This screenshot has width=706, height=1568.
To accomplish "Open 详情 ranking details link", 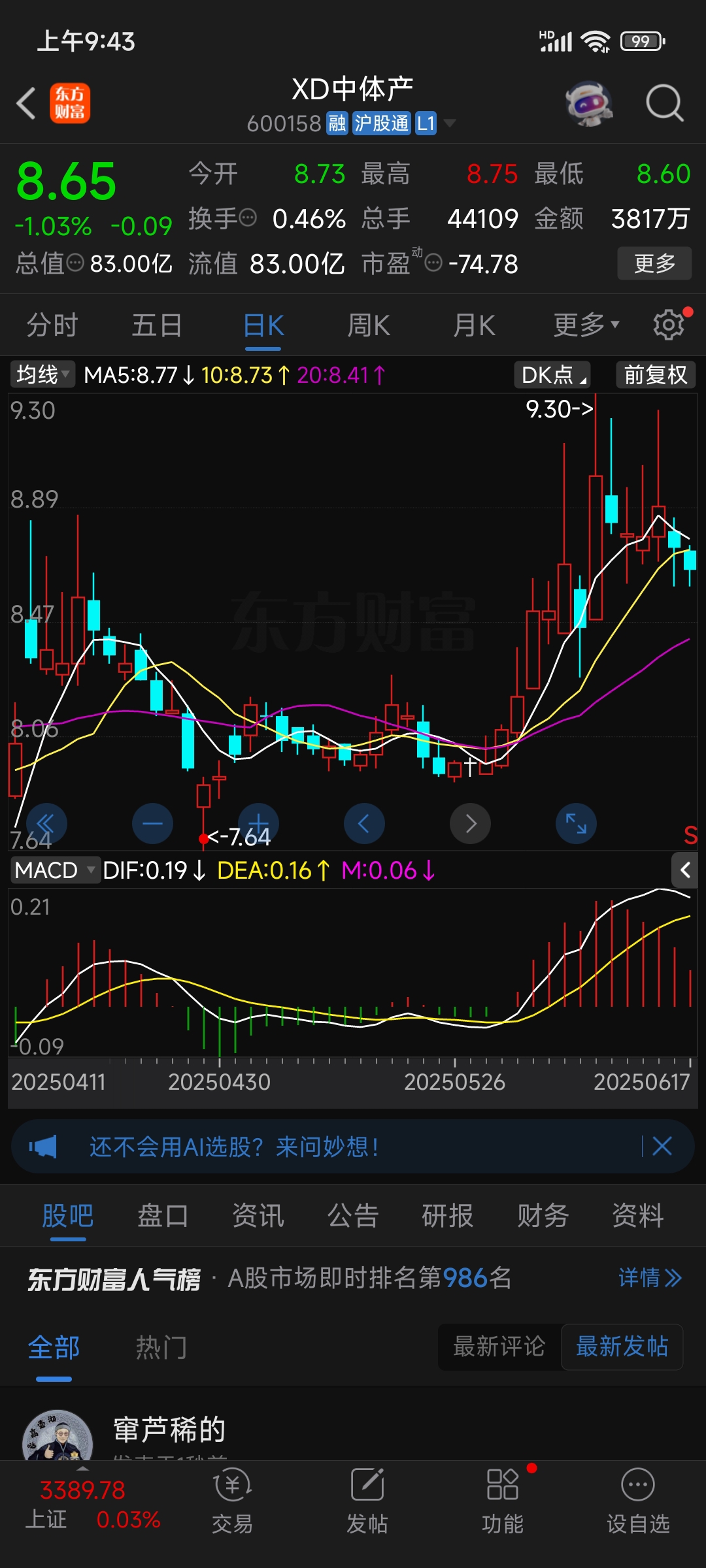I will click(650, 1277).
